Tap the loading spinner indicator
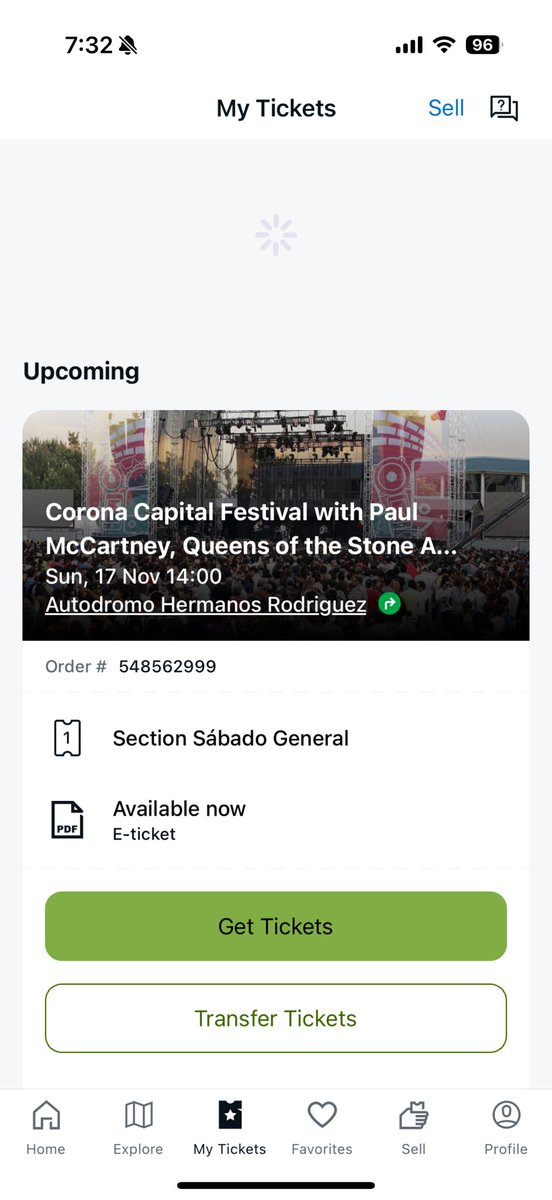 [276, 235]
